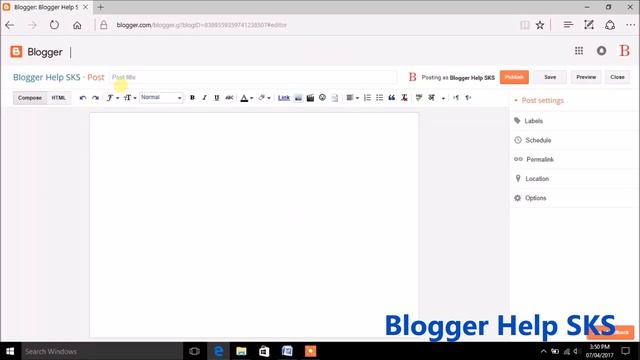Click the Link button in toolbar
Screen dimensions: 640x360
tap(284, 98)
